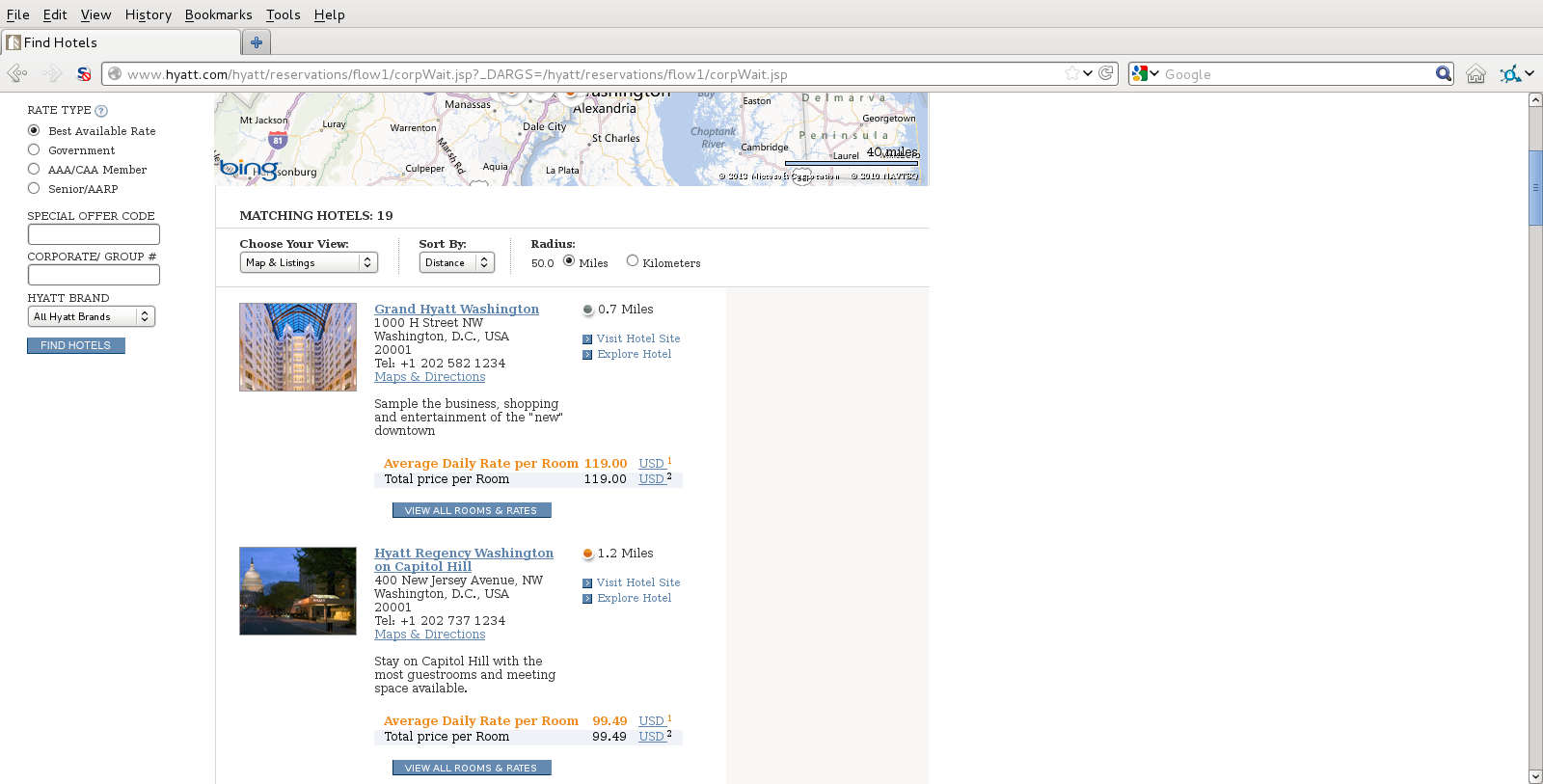The image size is (1543, 784).
Task: Expand the Choose Your View dropdown
Action: click(x=308, y=262)
